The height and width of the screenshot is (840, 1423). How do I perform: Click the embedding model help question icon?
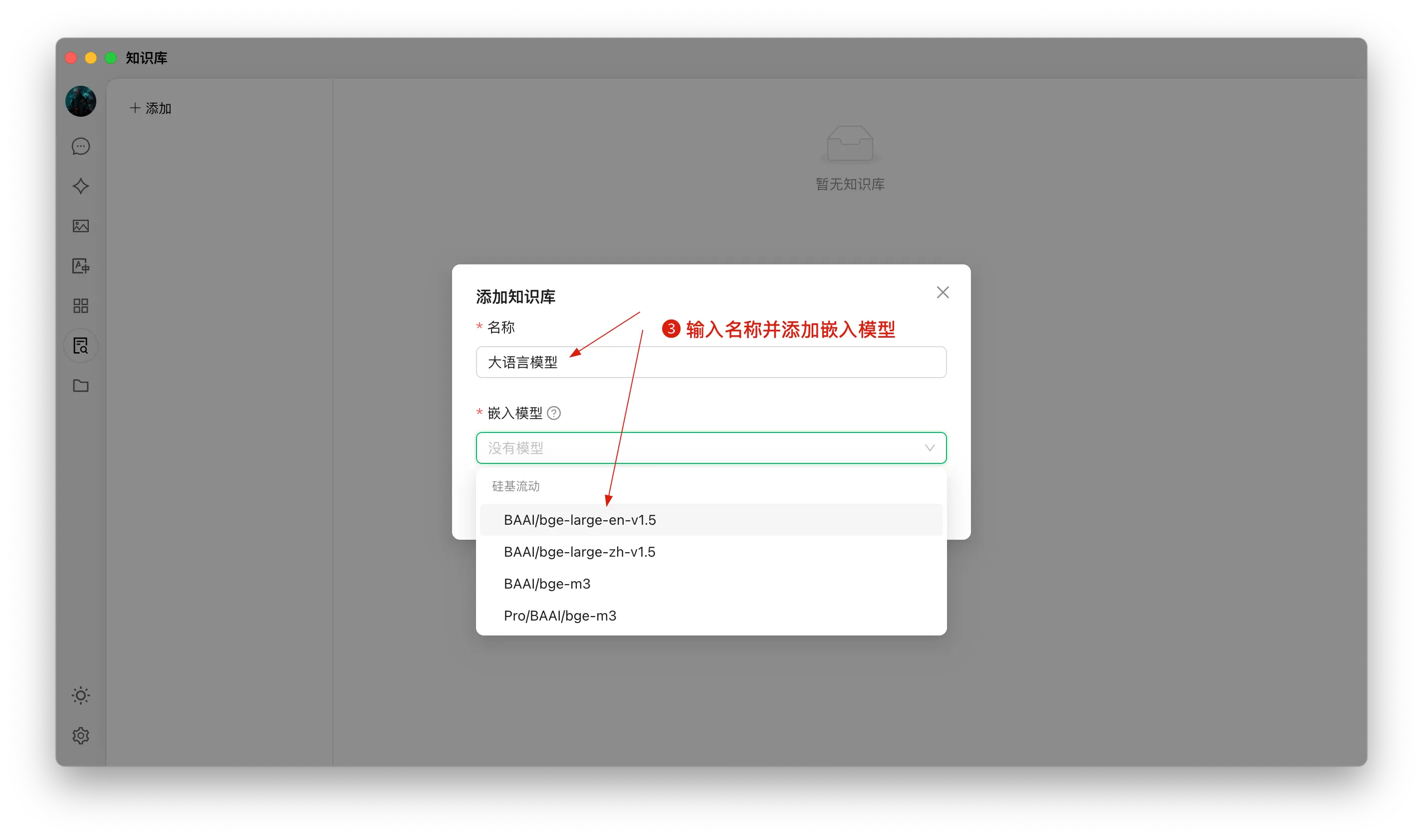pyautogui.click(x=553, y=413)
